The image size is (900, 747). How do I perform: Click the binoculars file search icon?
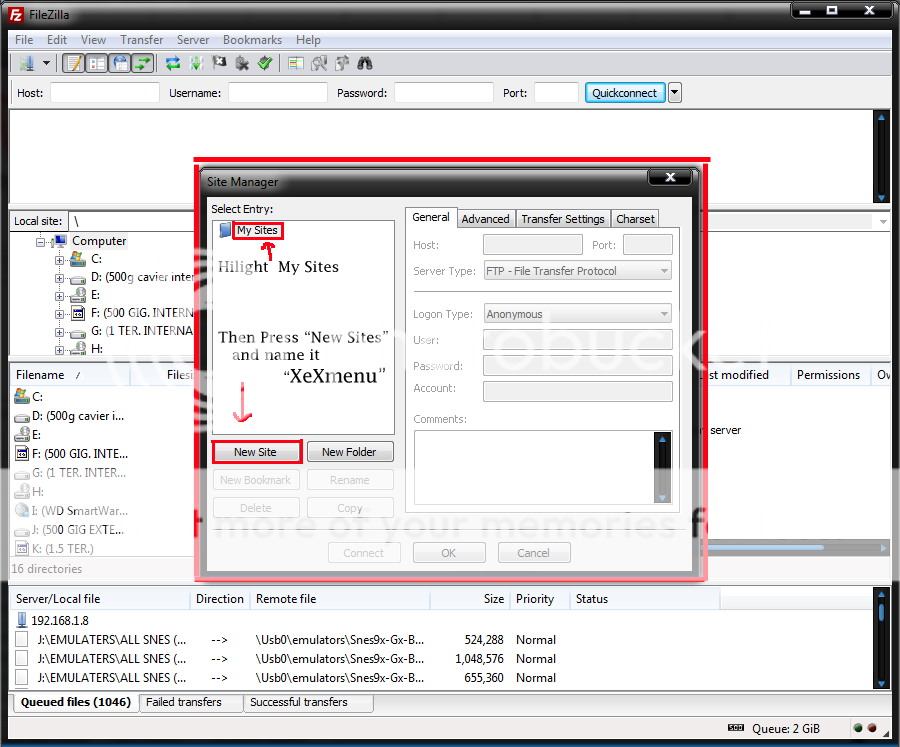pos(365,63)
